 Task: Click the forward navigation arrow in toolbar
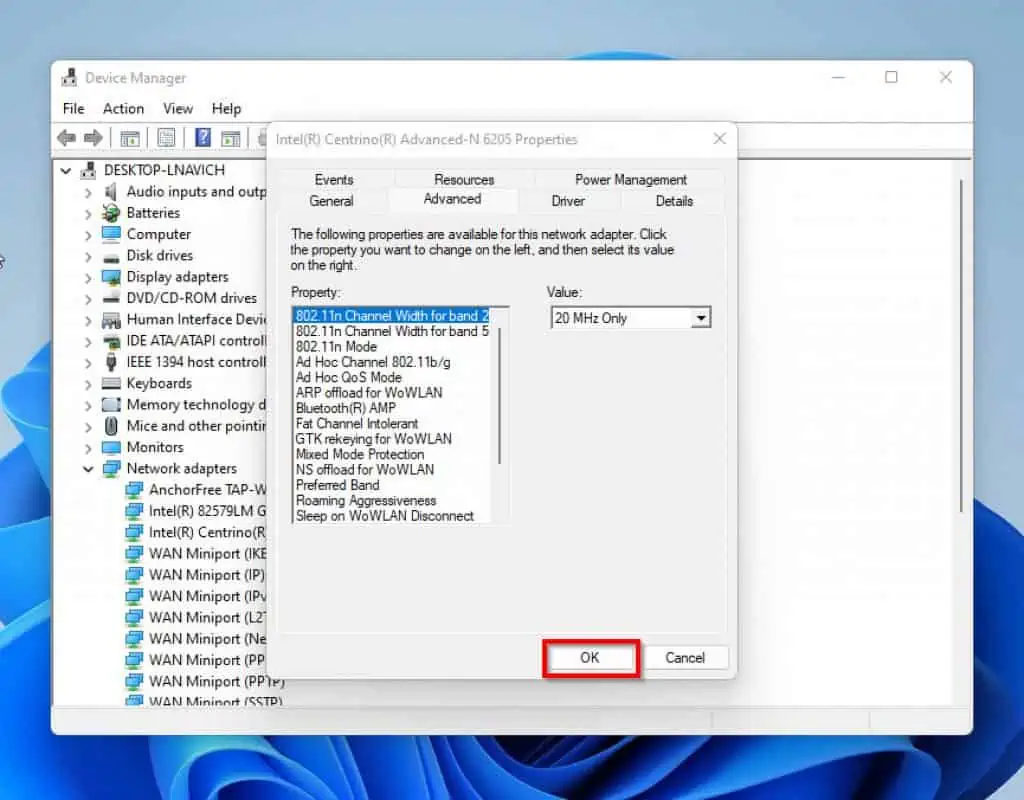click(x=92, y=137)
